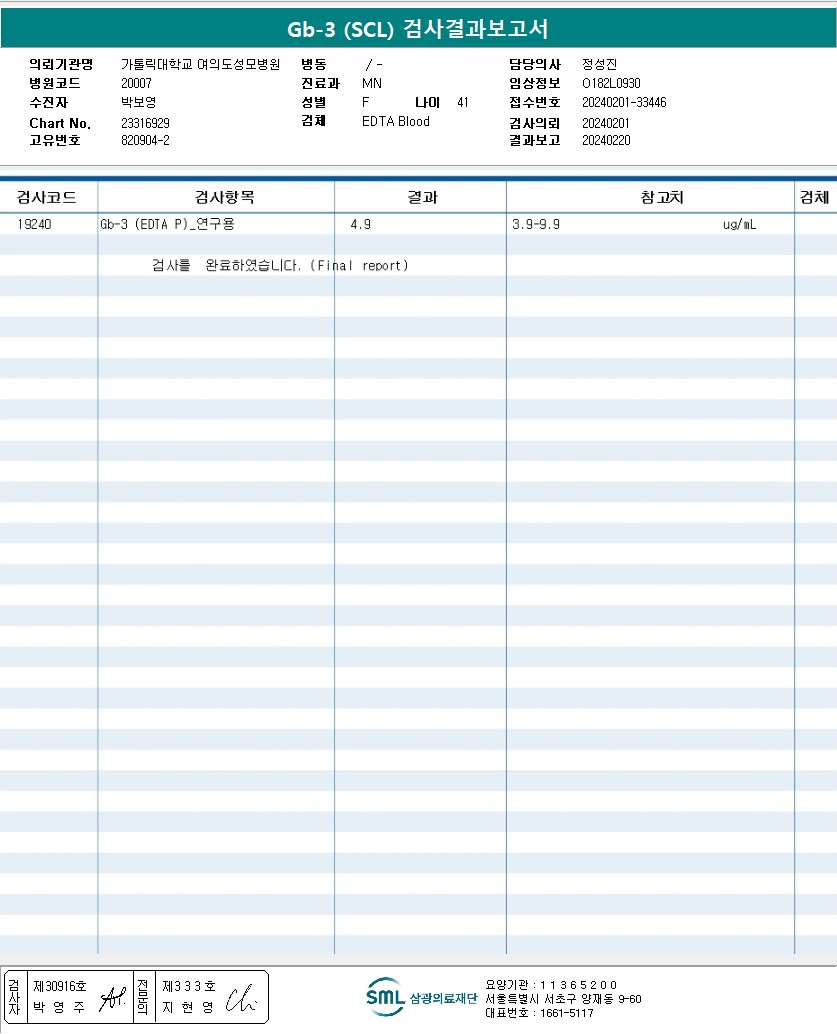Select the result value 4.9

point(360,225)
